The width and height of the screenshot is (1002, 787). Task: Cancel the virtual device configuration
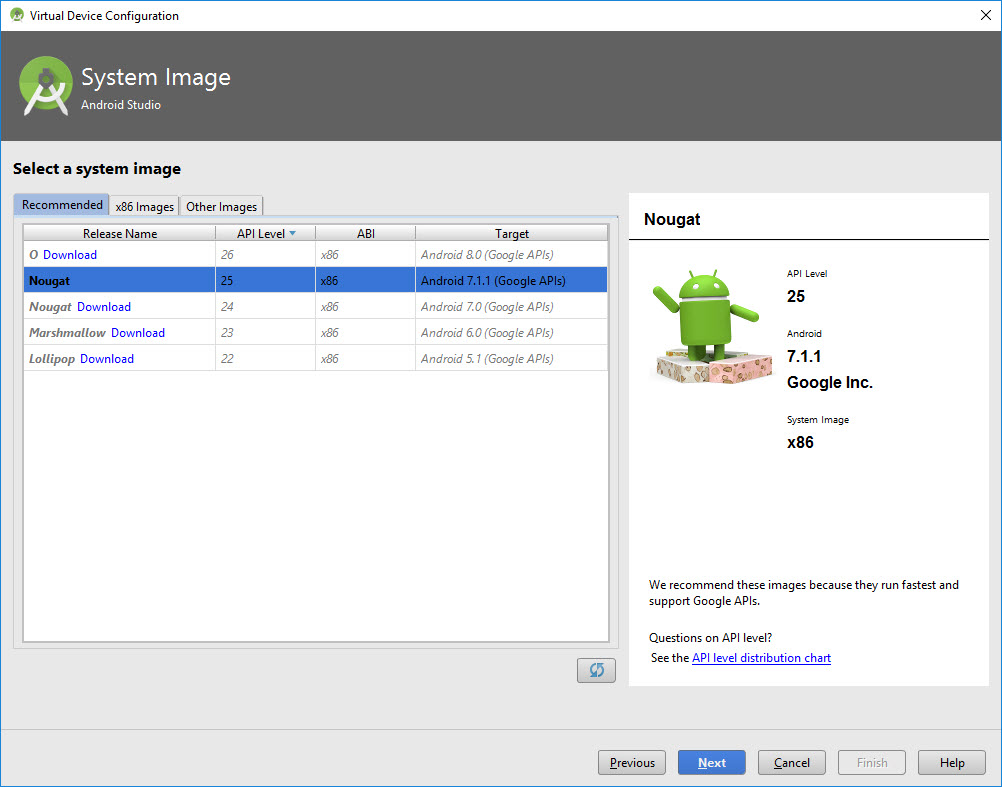coord(791,763)
